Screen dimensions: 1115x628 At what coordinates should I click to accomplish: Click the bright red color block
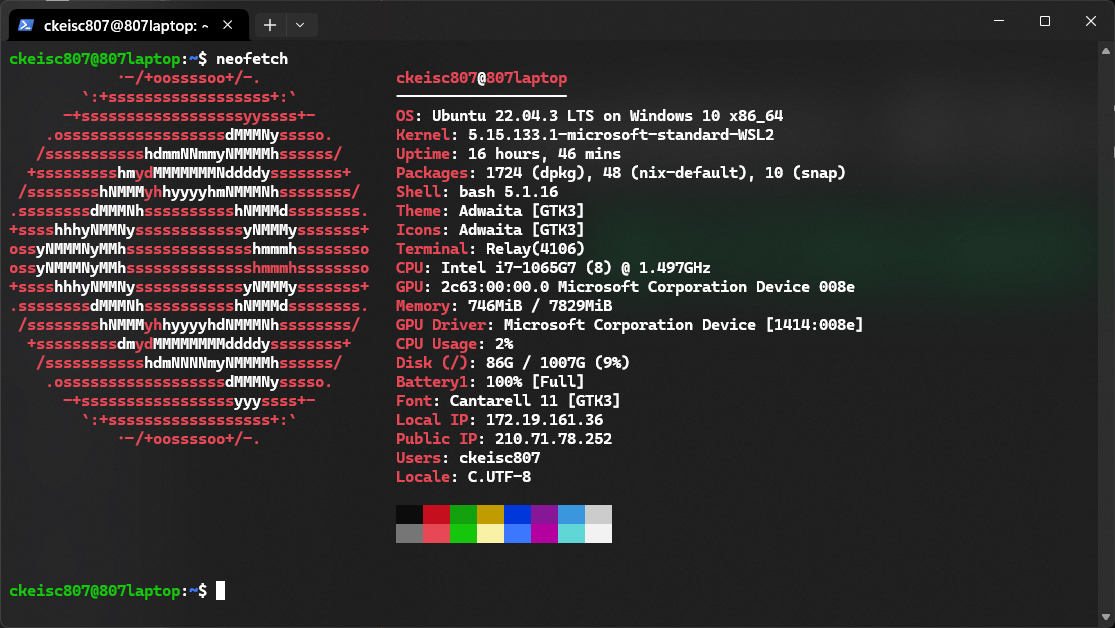pyautogui.click(x=437, y=533)
